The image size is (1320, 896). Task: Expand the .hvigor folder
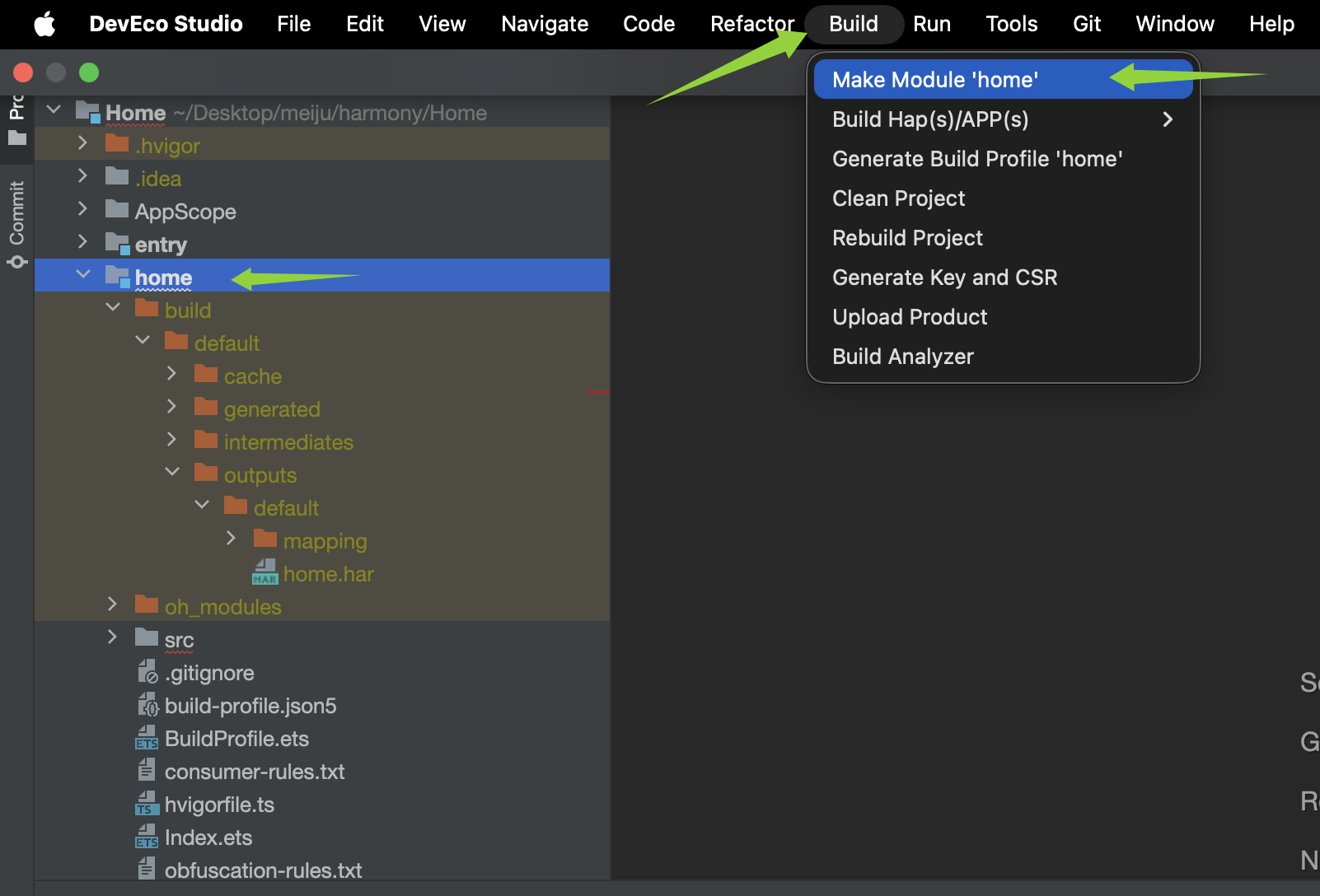coord(82,142)
